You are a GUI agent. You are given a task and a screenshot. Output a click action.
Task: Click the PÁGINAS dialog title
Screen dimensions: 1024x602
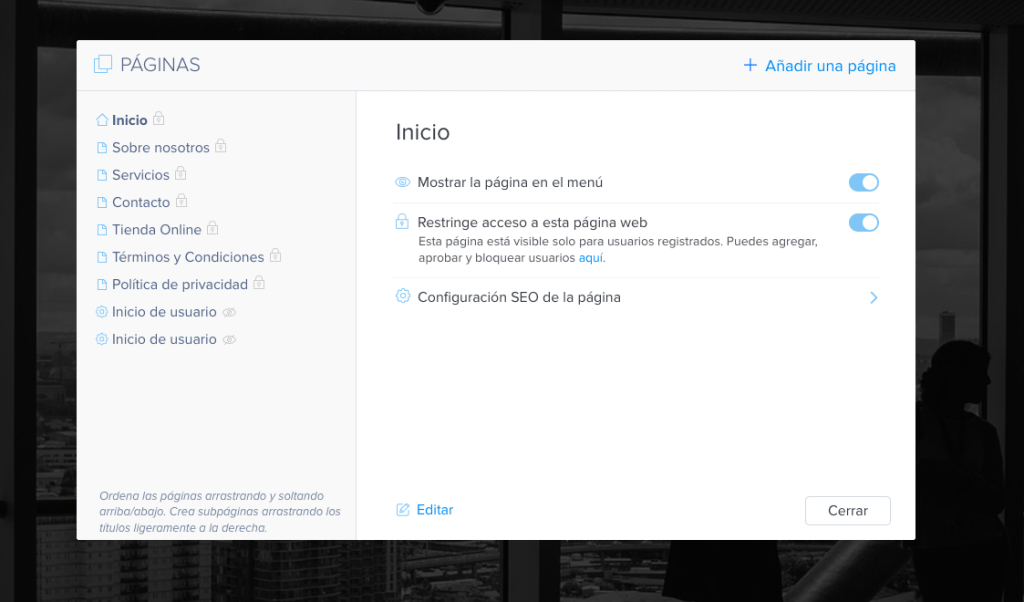point(160,65)
